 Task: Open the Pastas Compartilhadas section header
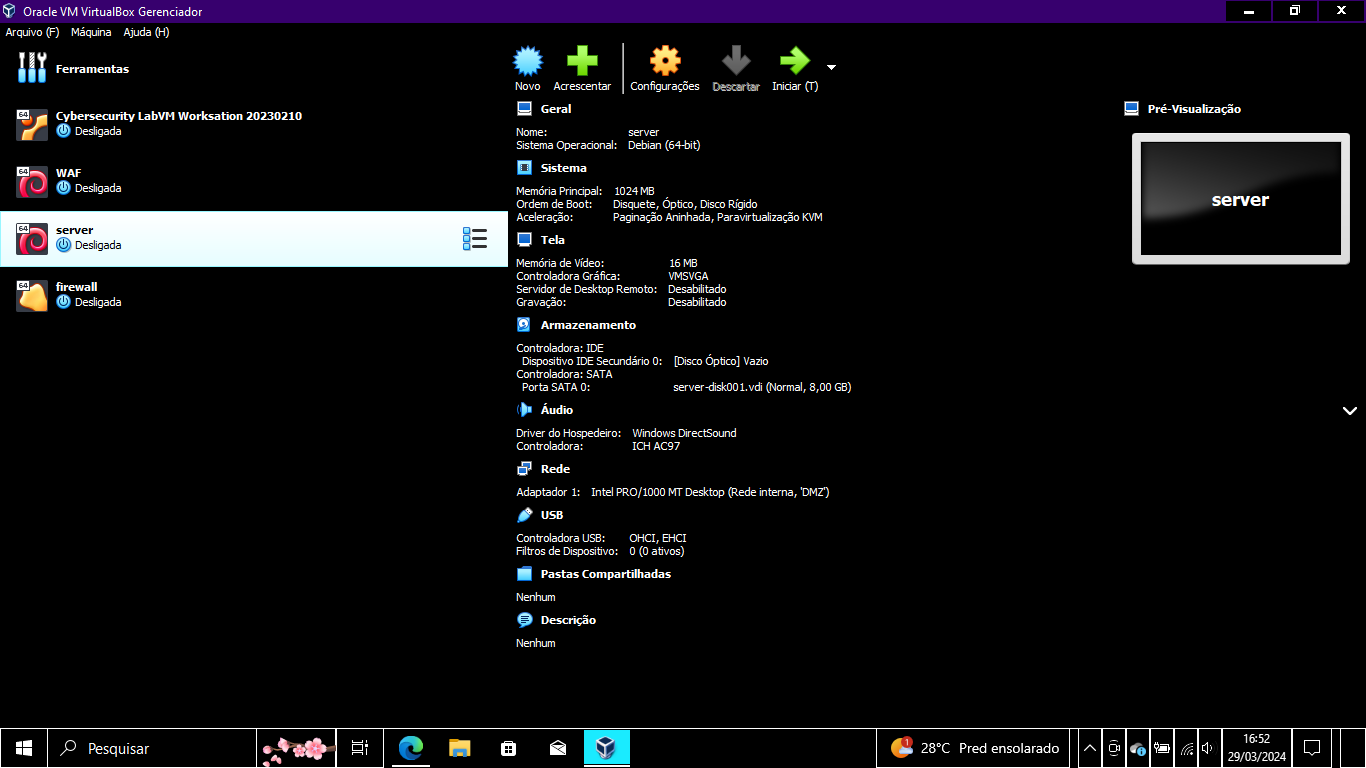click(x=606, y=574)
